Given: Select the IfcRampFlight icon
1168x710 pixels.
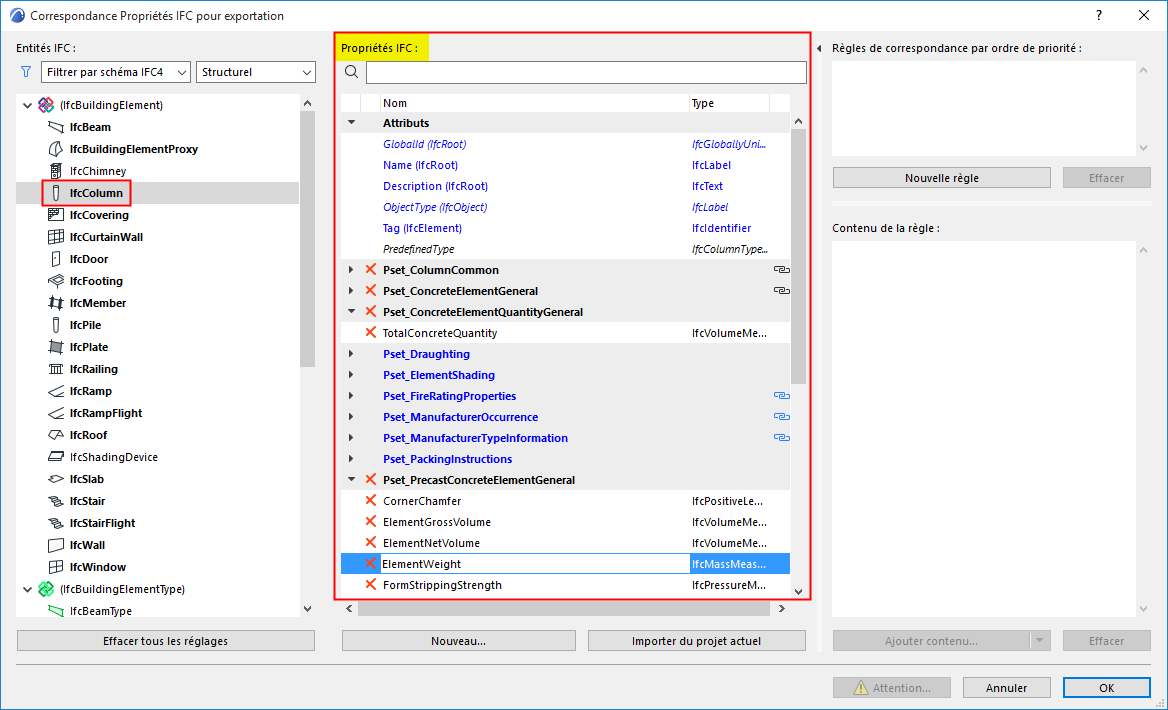Looking at the screenshot, I should point(56,413).
